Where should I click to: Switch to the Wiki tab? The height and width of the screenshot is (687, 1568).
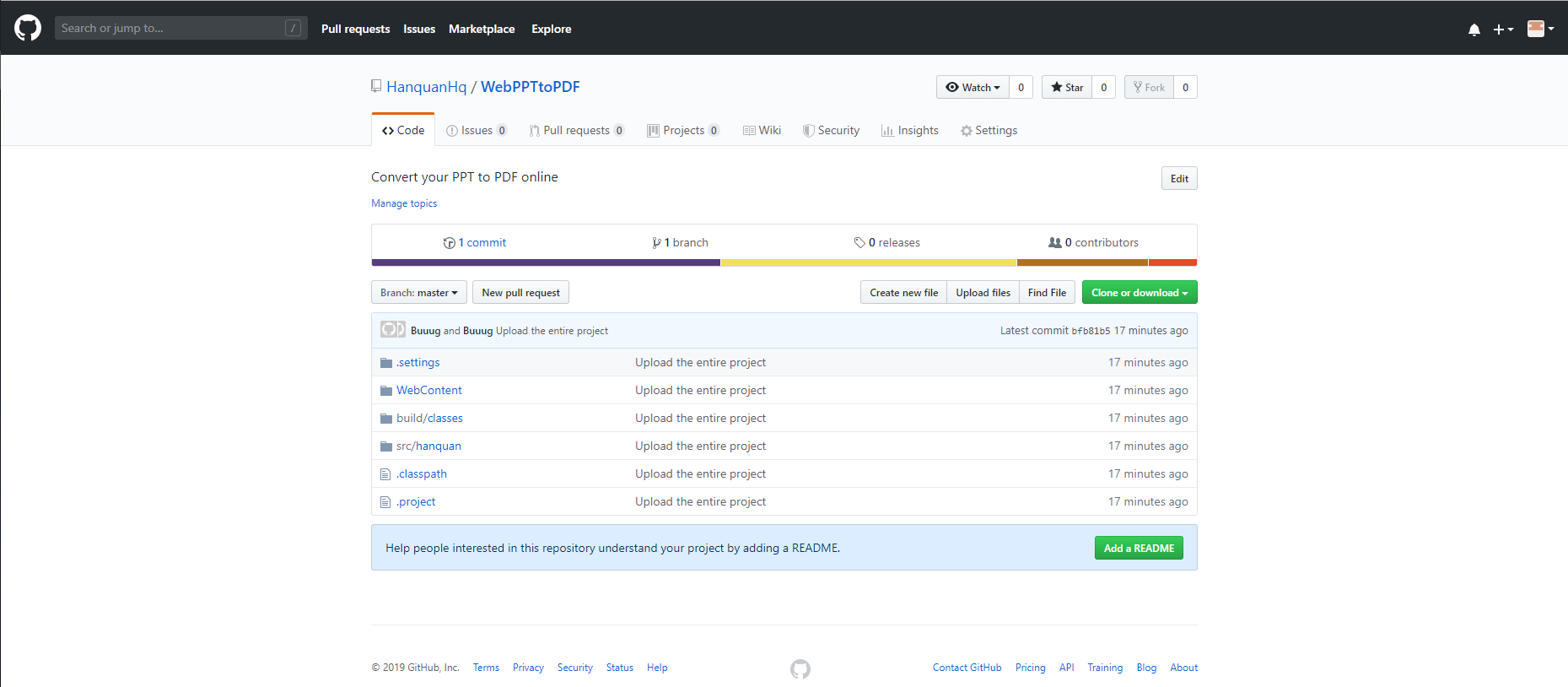click(762, 130)
